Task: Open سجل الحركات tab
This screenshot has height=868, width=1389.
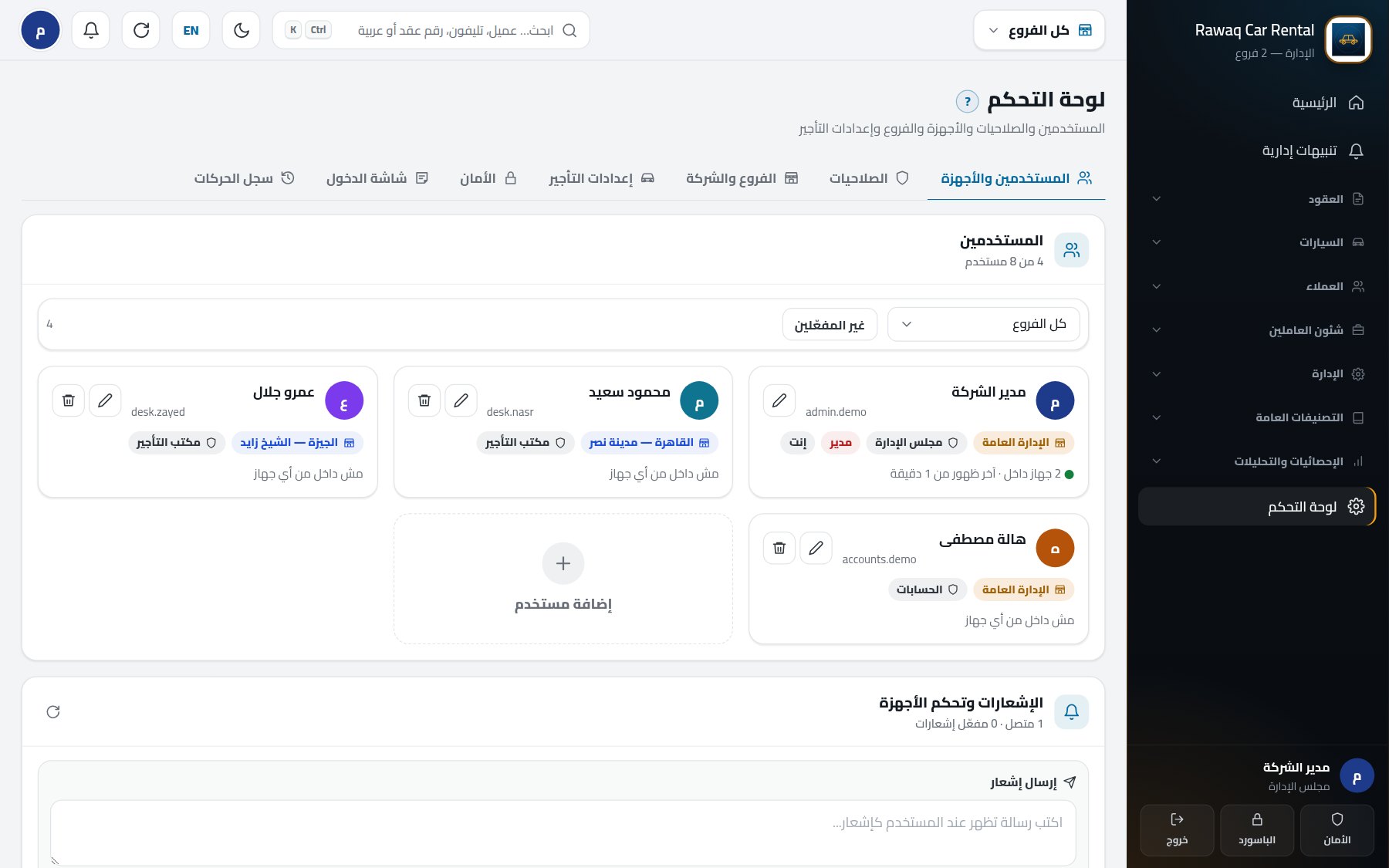Action: pyautogui.click(x=244, y=178)
